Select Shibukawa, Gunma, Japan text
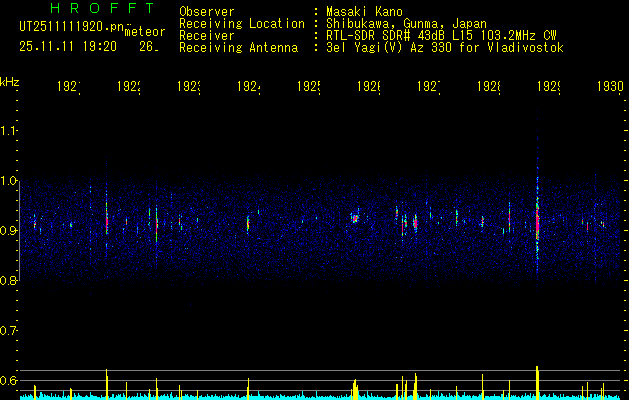This screenshot has width=629, height=400. point(406,24)
